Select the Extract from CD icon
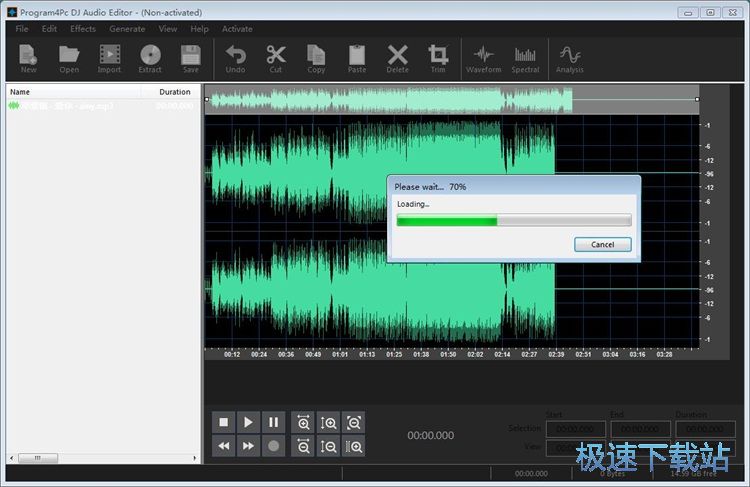This screenshot has height=487, width=750. (x=150, y=58)
